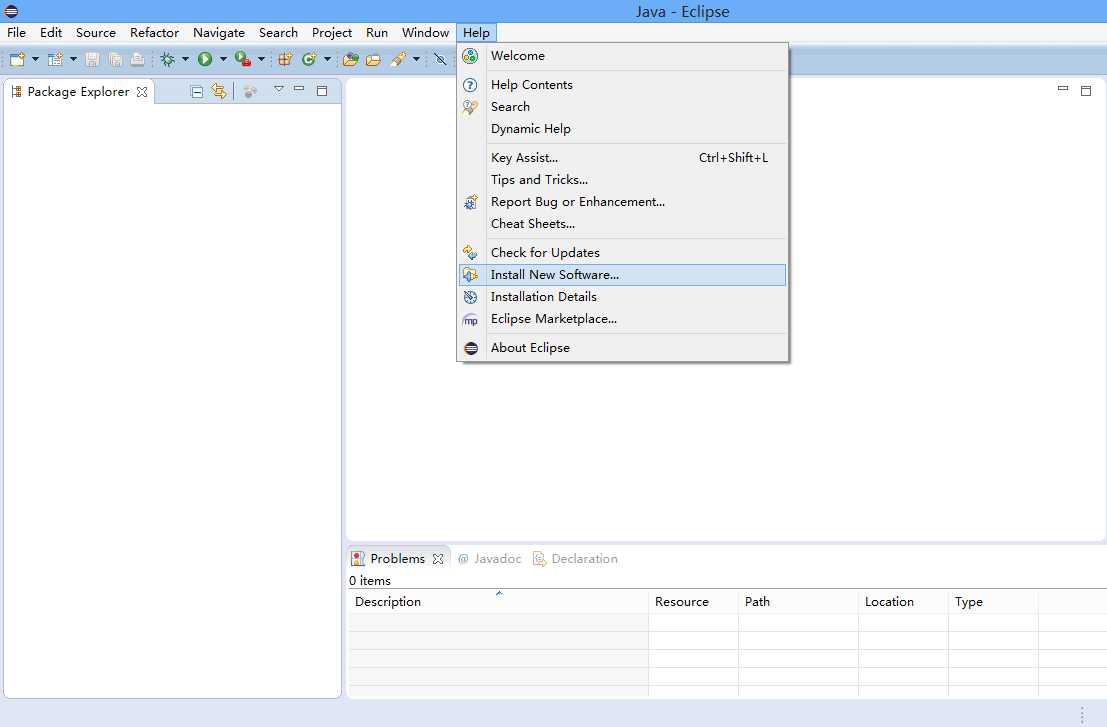Viewport: 1107px width, 727px height.
Task: Open the Search menu in menu bar
Action: [278, 32]
